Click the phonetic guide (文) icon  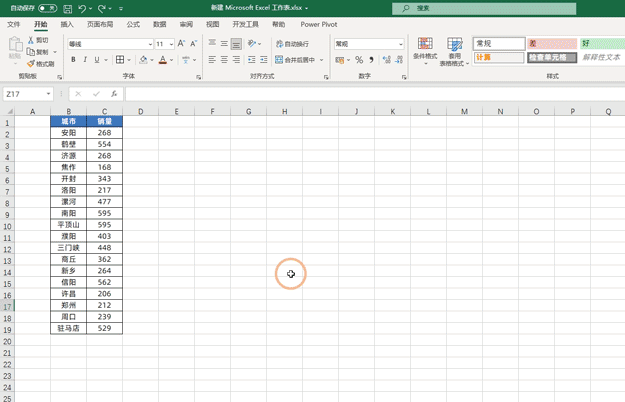[x=186, y=60]
